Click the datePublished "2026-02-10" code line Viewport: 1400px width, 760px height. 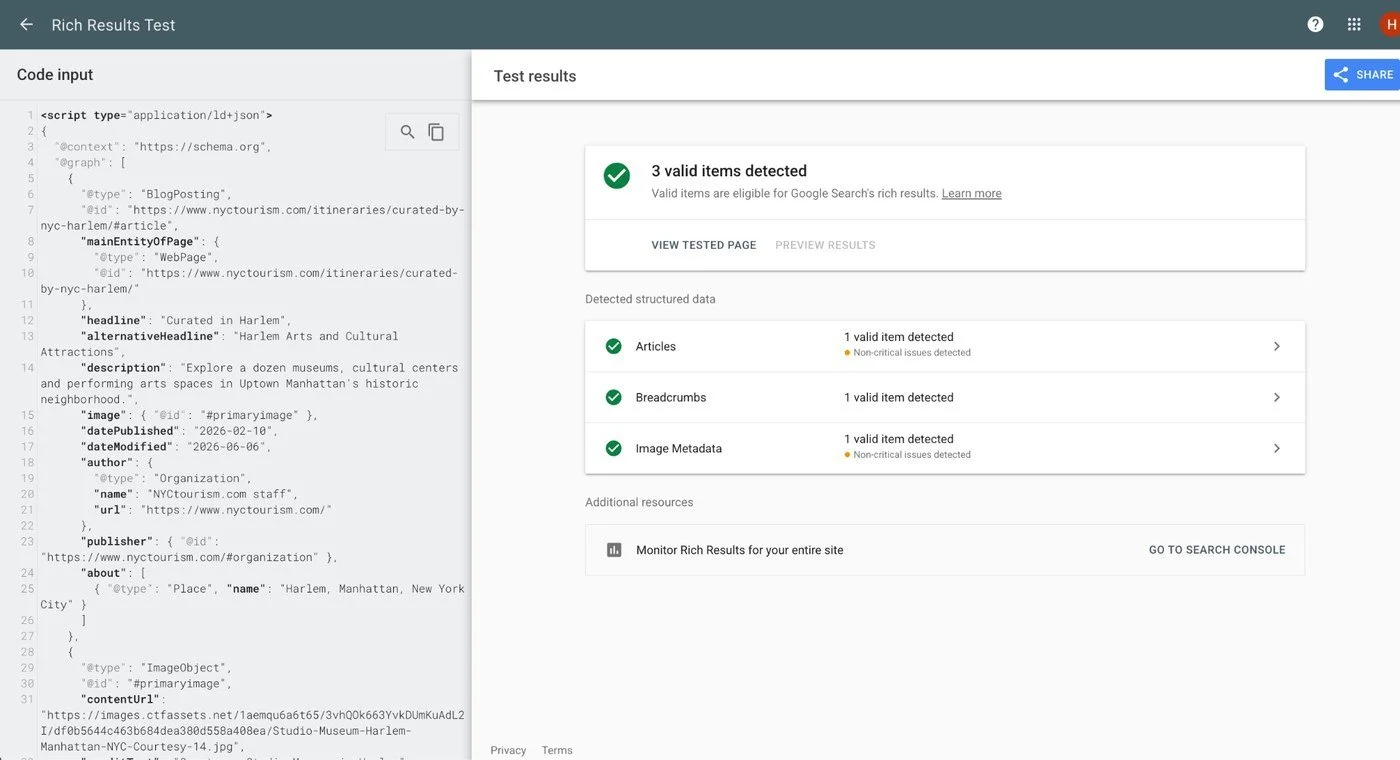point(180,431)
